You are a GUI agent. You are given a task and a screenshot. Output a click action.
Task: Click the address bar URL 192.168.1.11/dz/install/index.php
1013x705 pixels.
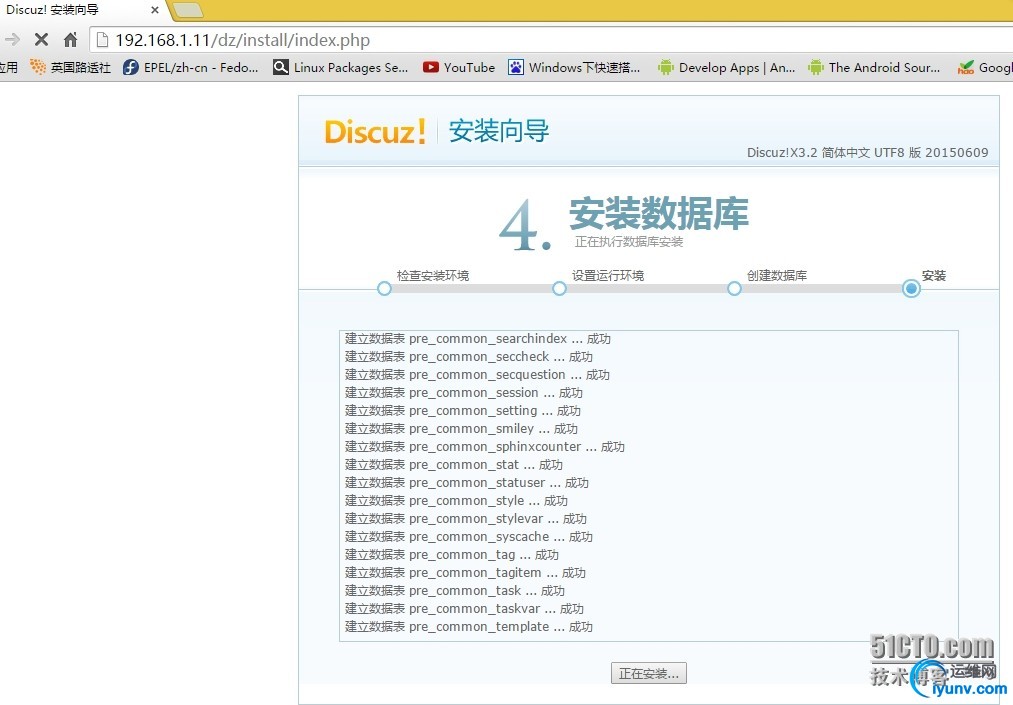(242, 40)
